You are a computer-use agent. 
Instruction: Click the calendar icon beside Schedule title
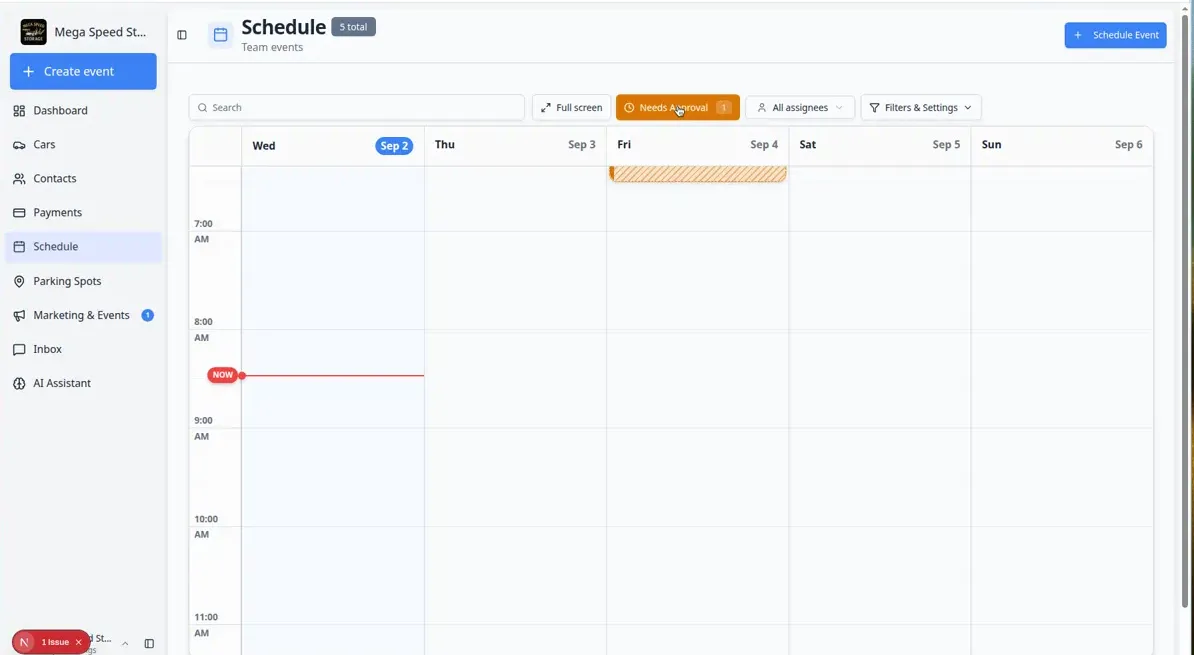tap(220, 35)
